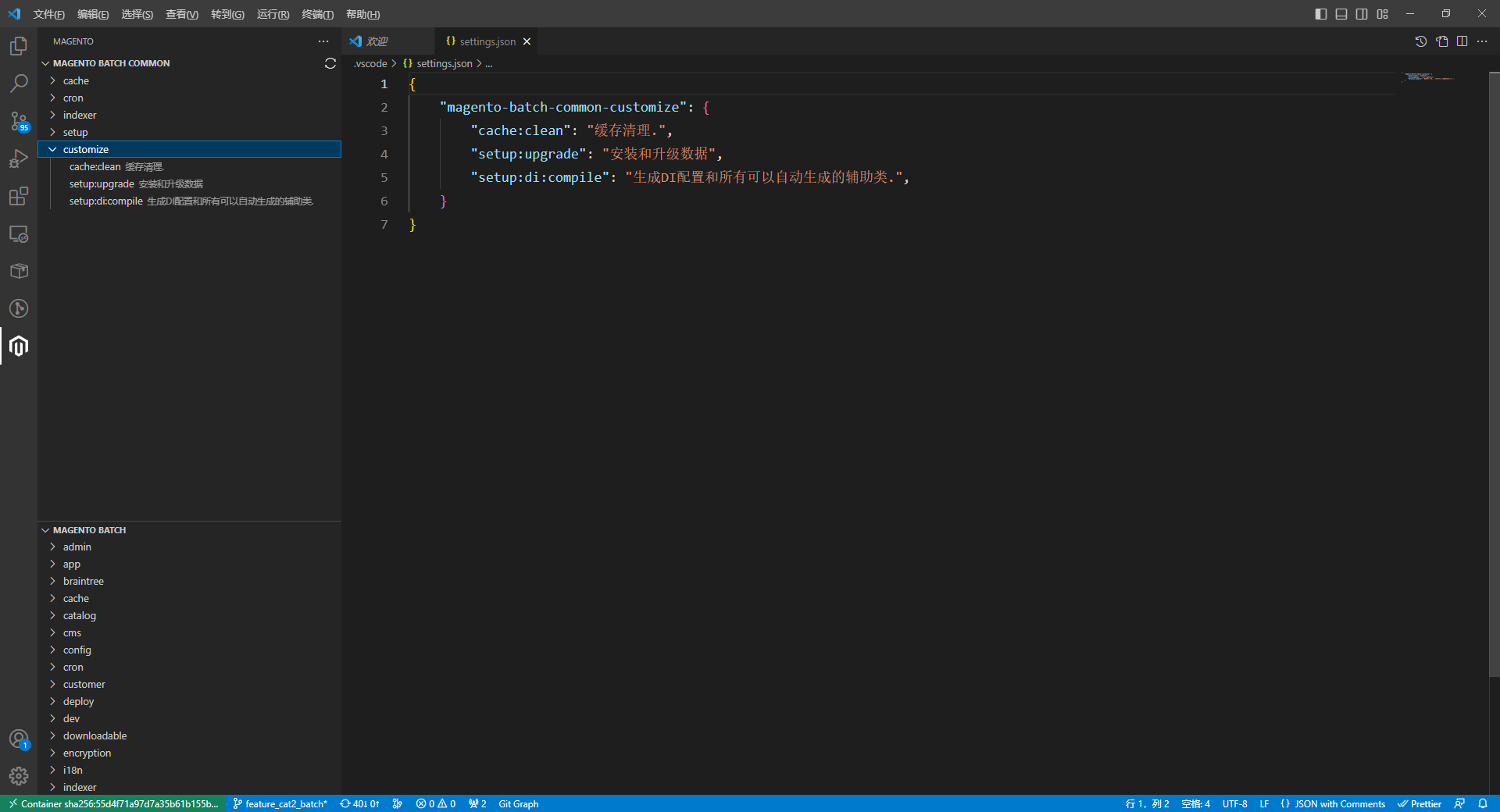Click the editor minimap preview
1500x812 pixels.
[x=1427, y=77]
